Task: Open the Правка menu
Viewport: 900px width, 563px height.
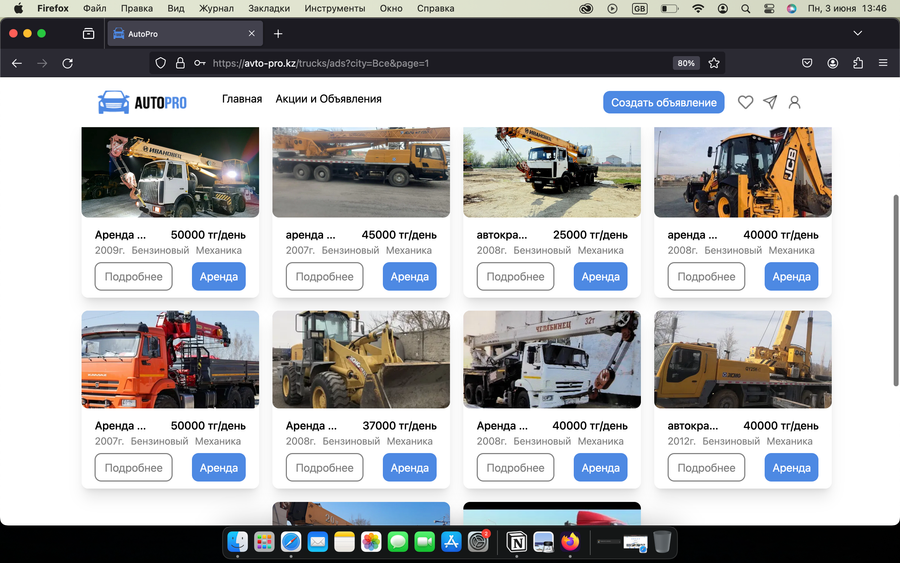Action: [x=137, y=9]
